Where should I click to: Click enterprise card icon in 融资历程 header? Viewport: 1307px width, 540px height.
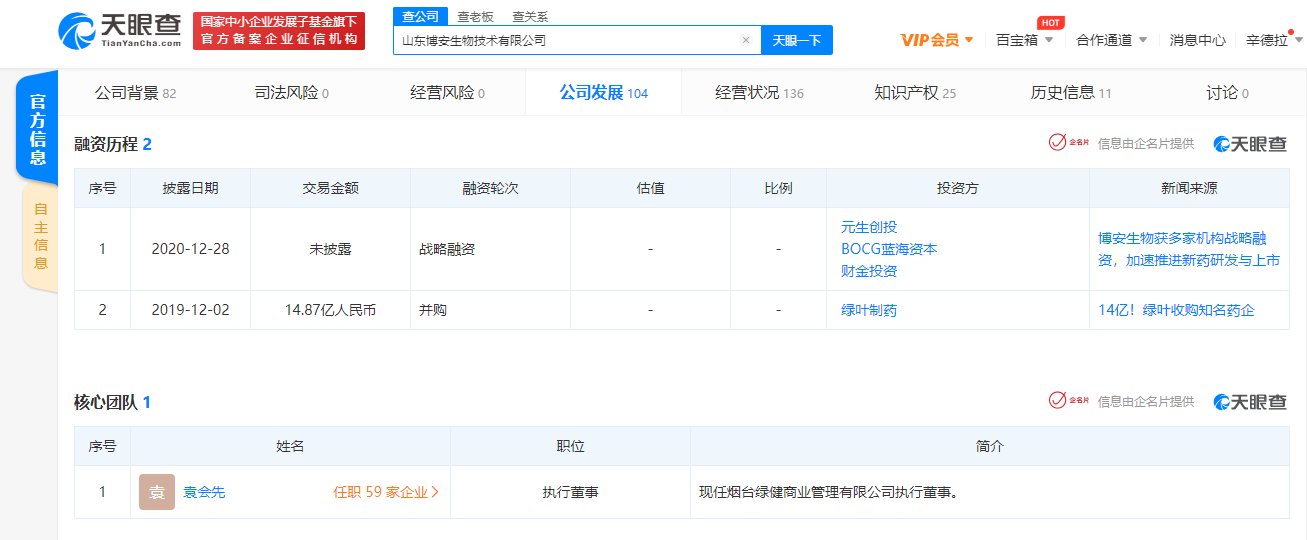click(1068, 143)
